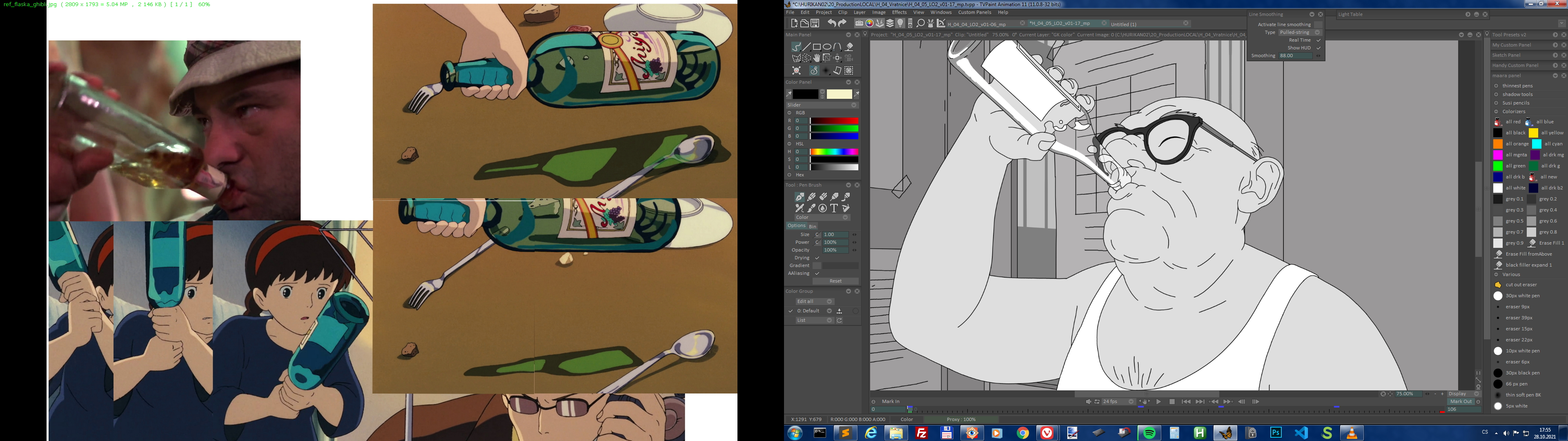
Task: Toggle the color wheel panel icon
Action: tap(869, 23)
